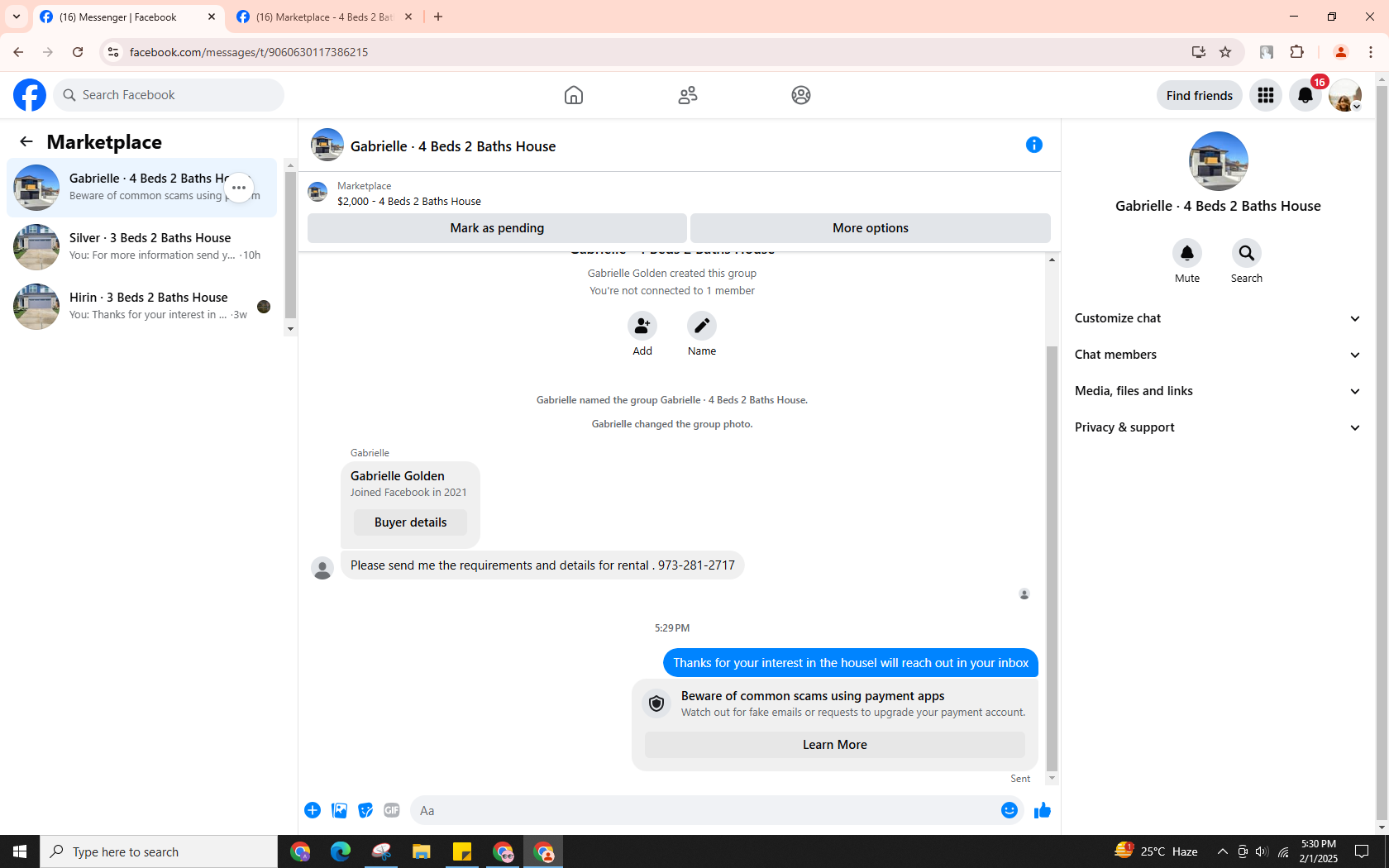Open Microsoft Edge from taskbar
The height and width of the screenshot is (868, 1389).
click(x=341, y=851)
